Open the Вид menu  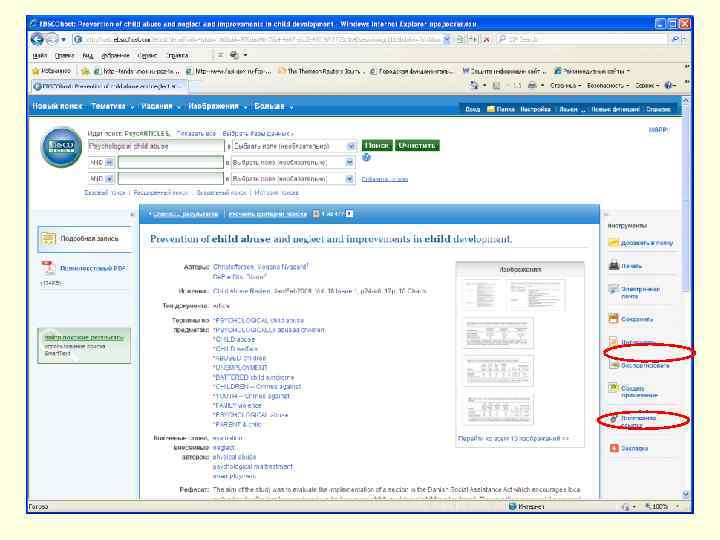[x=88, y=56]
